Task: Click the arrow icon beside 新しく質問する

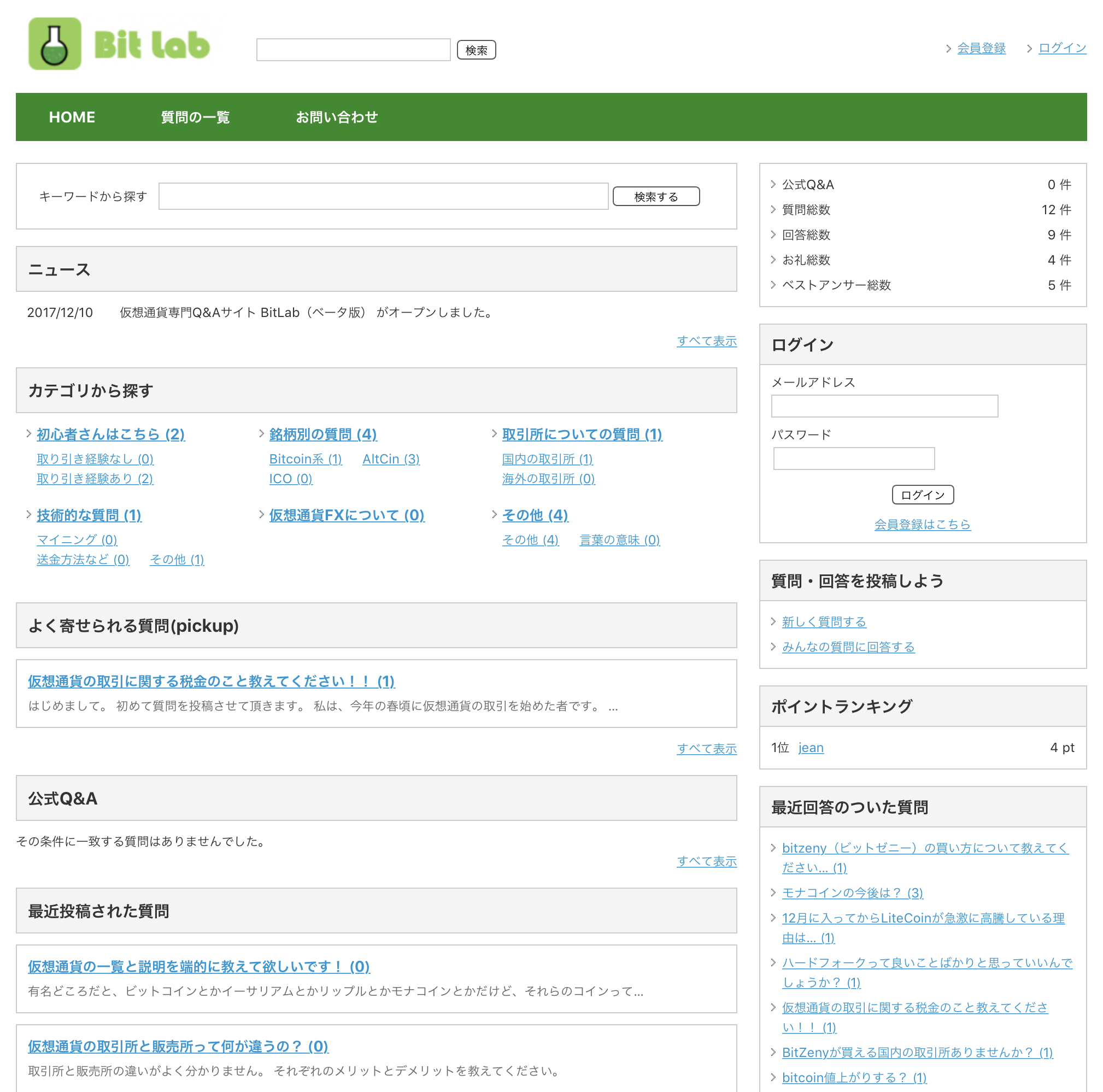Action: 773,621
